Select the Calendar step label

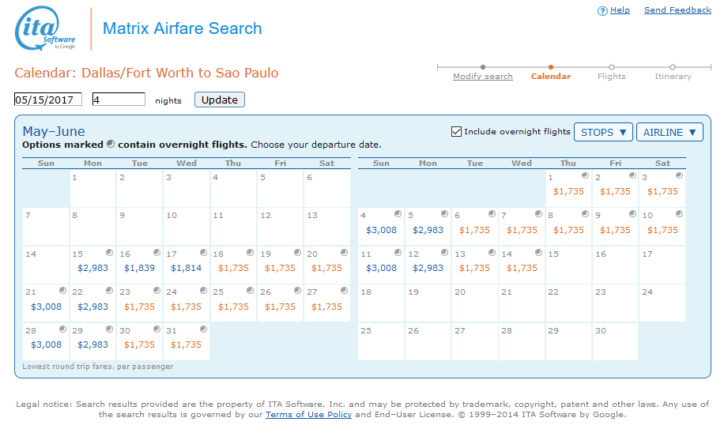551,77
